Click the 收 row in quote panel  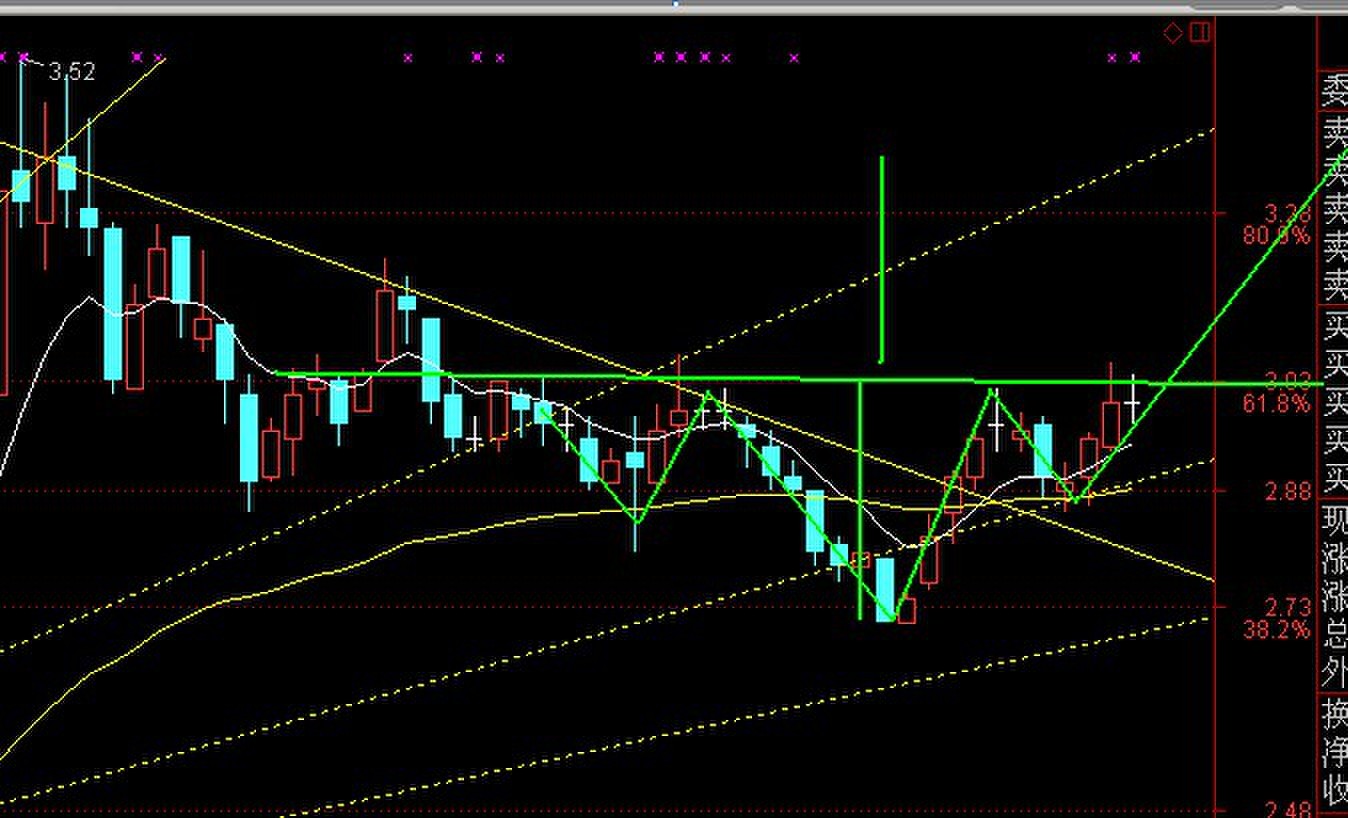pos(1335,790)
